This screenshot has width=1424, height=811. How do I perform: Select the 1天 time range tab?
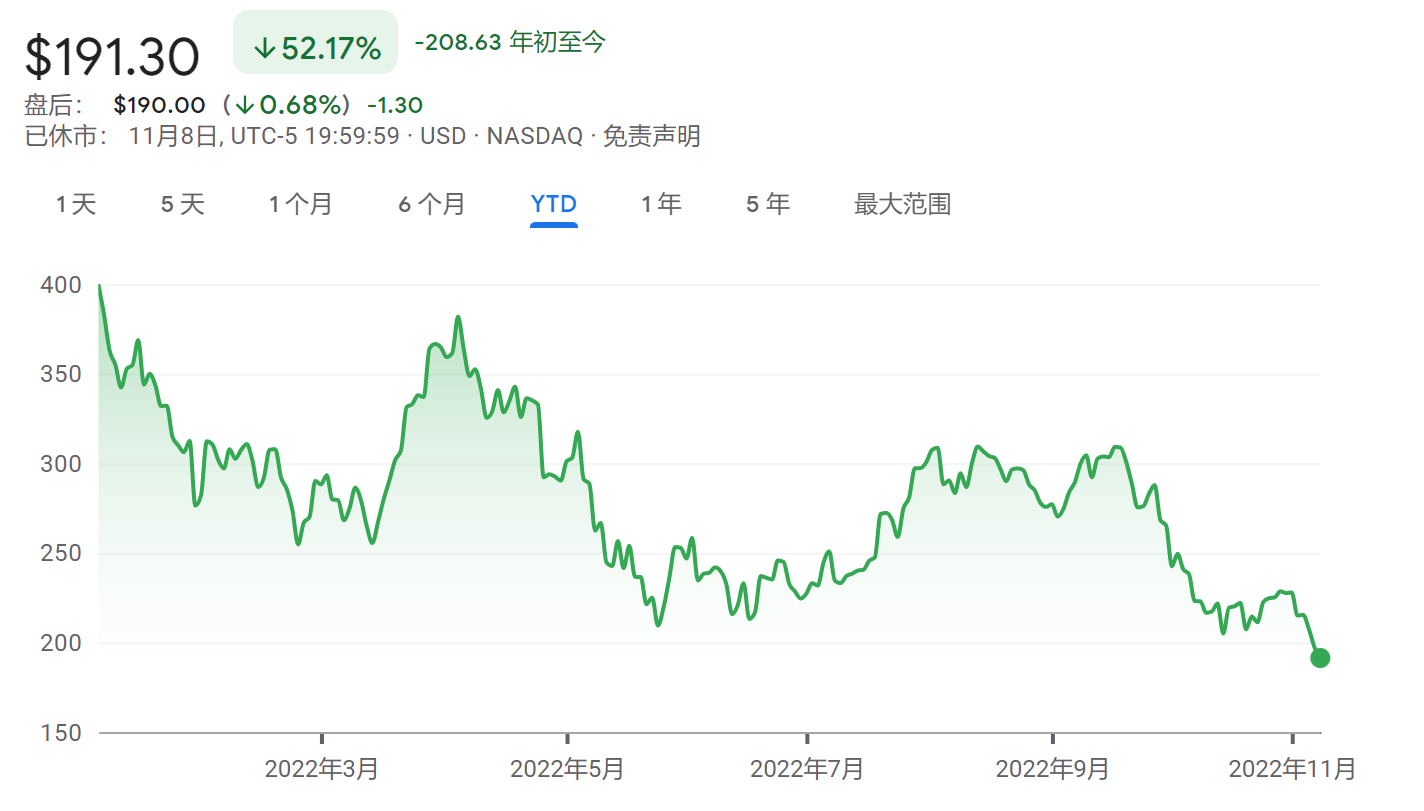(76, 205)
